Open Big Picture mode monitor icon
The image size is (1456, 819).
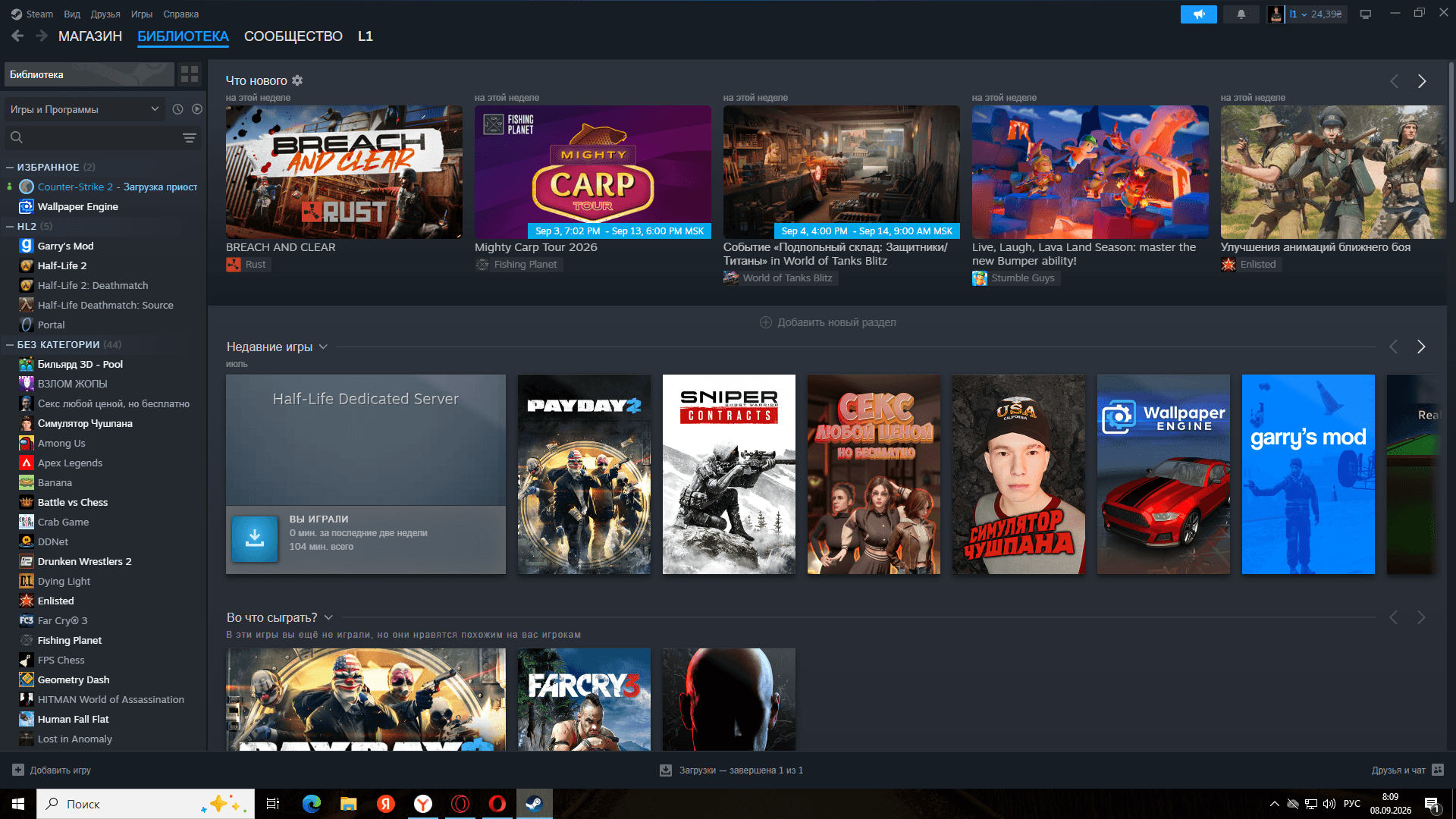[x=1366, y=14]
